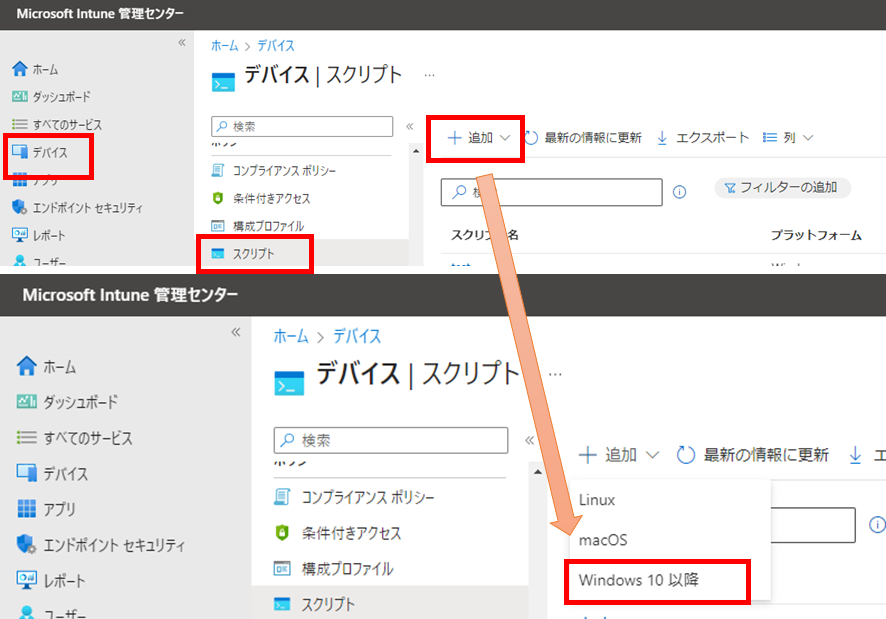Click 最新の情報に更新 in the lower screenshot
This screenshot has width=886, height=619.
(753, 454)
